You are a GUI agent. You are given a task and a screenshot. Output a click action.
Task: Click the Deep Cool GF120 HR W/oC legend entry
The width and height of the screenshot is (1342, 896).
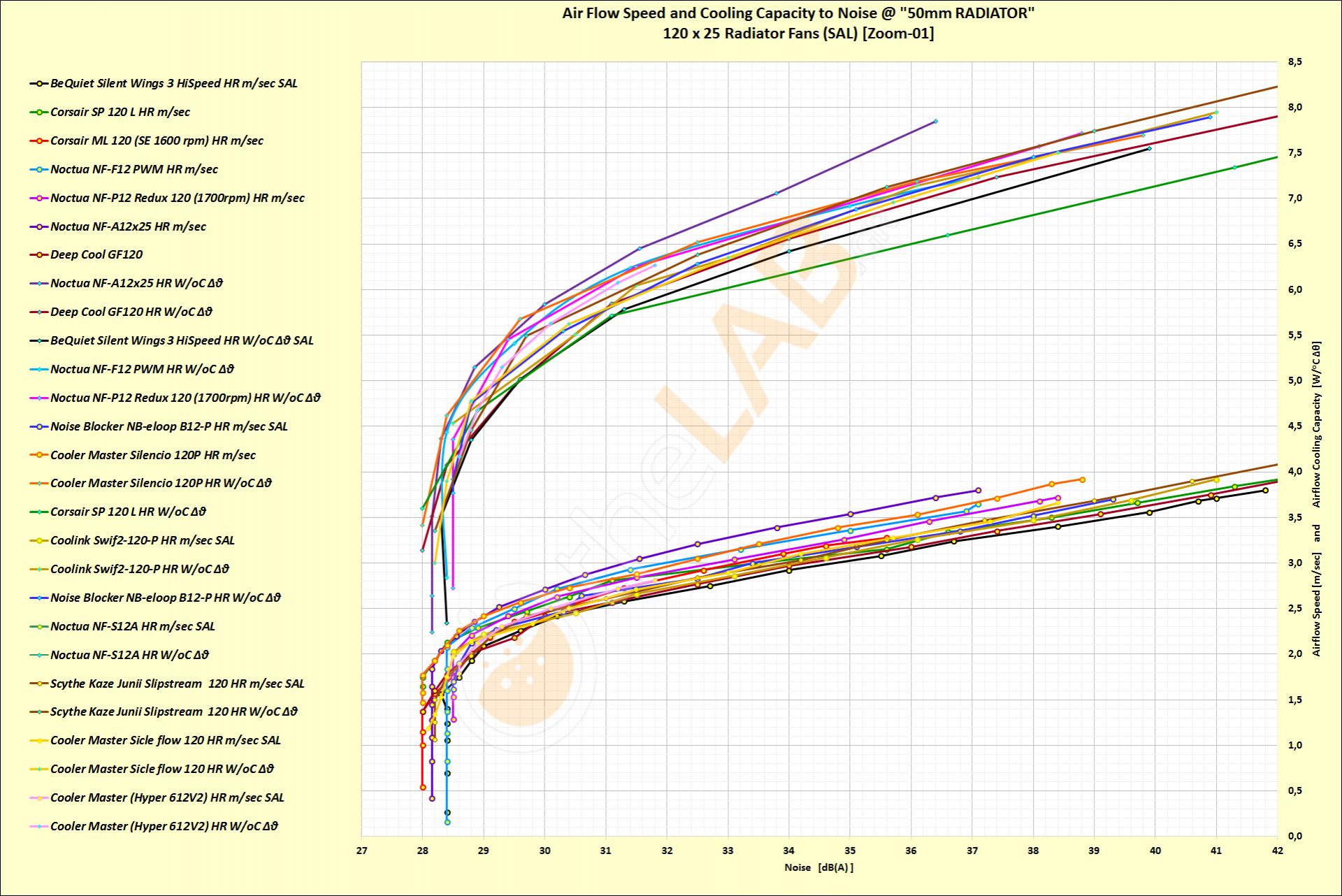pyautogui.click(x=131, y=312)
